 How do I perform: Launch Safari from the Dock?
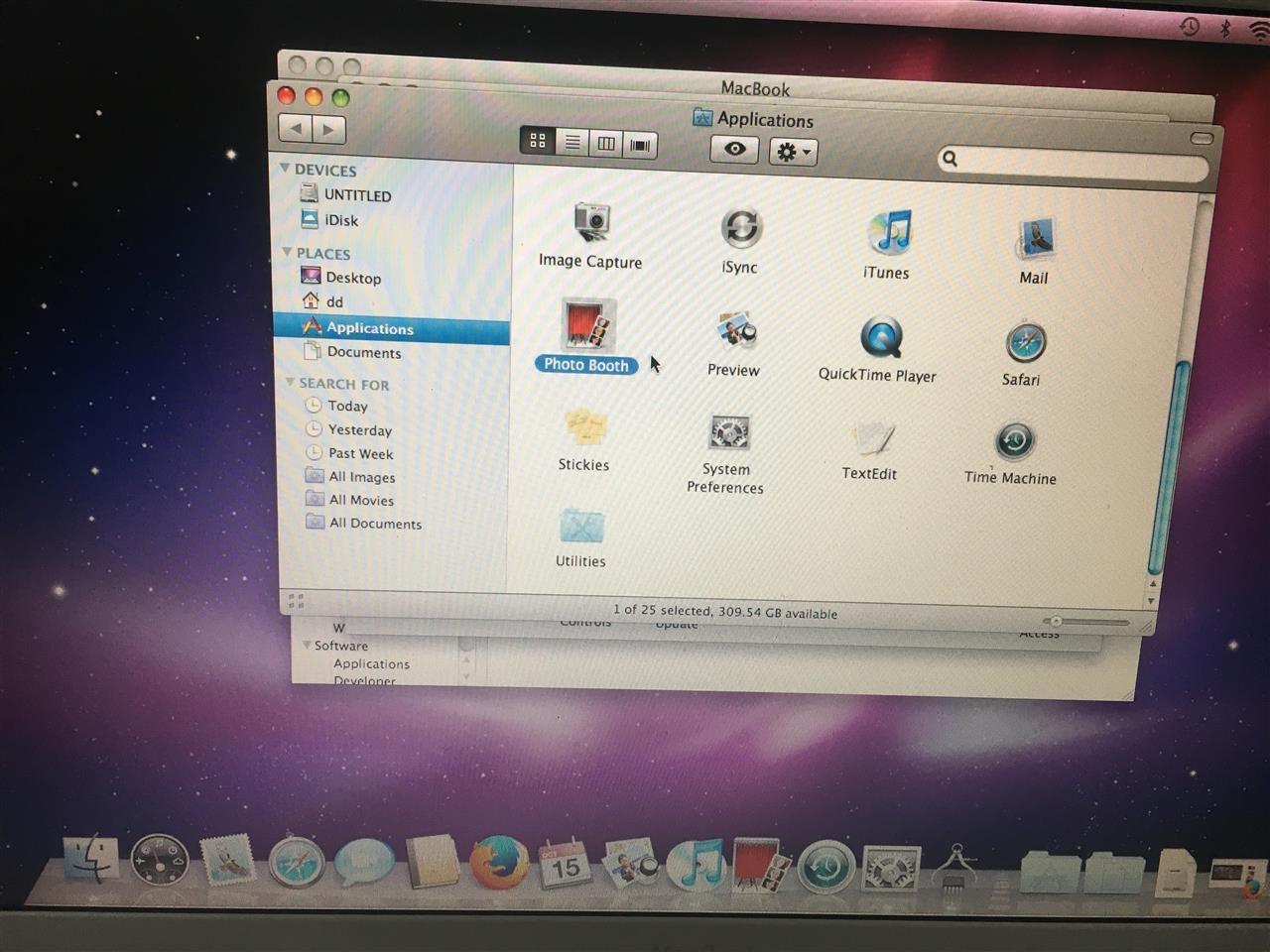pyautogui.click(x=296, y=861)
